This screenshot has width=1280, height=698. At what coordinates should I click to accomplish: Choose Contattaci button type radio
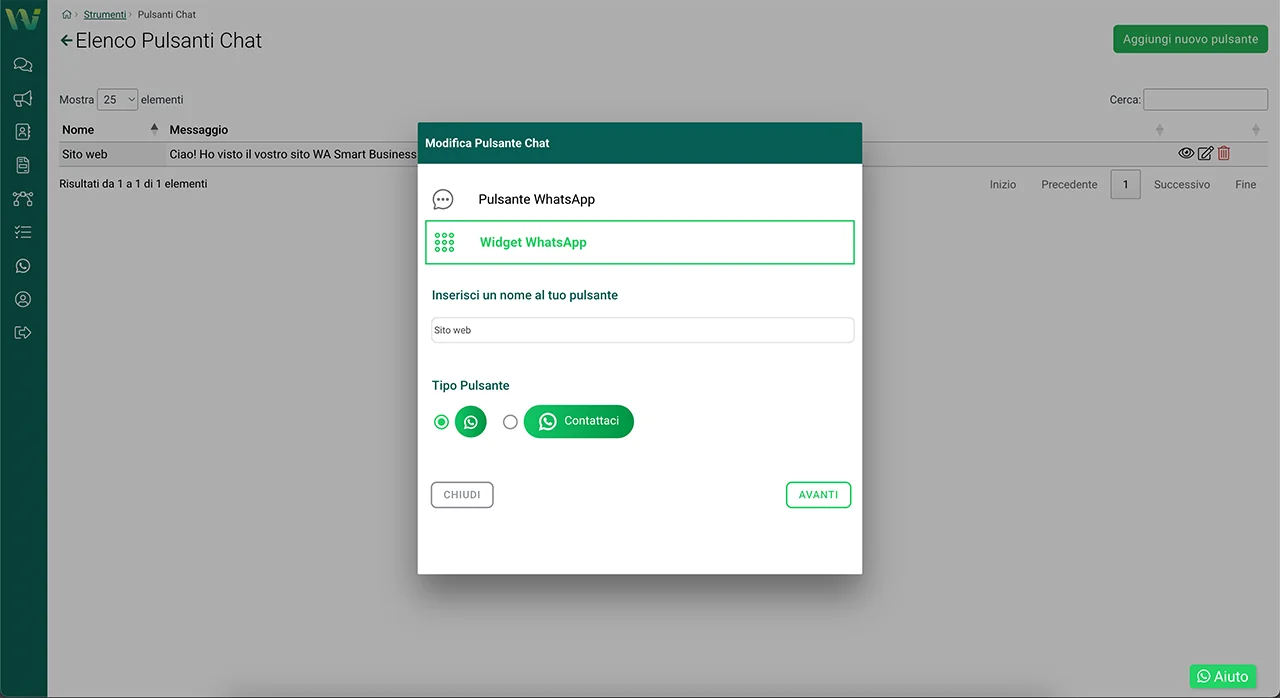click(x=510, y=422)
